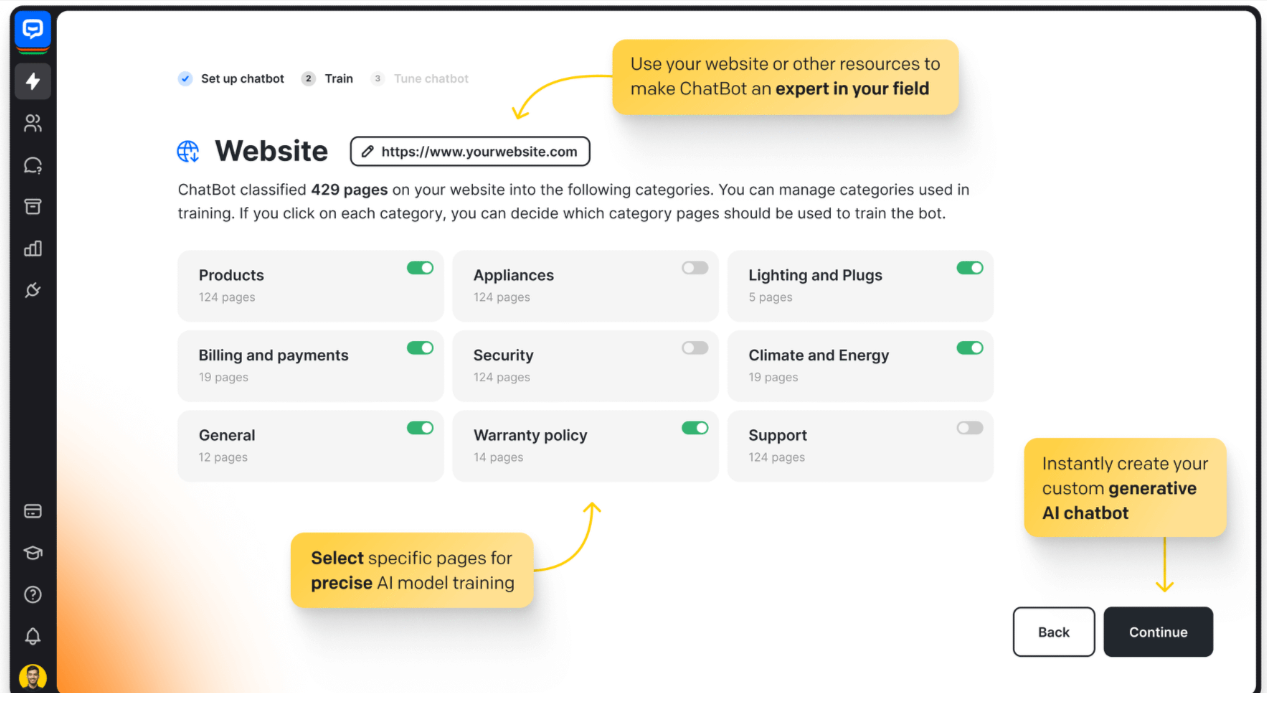1267x708 pixels.
Task: Open the integrations plug icon
Action: 32,290
